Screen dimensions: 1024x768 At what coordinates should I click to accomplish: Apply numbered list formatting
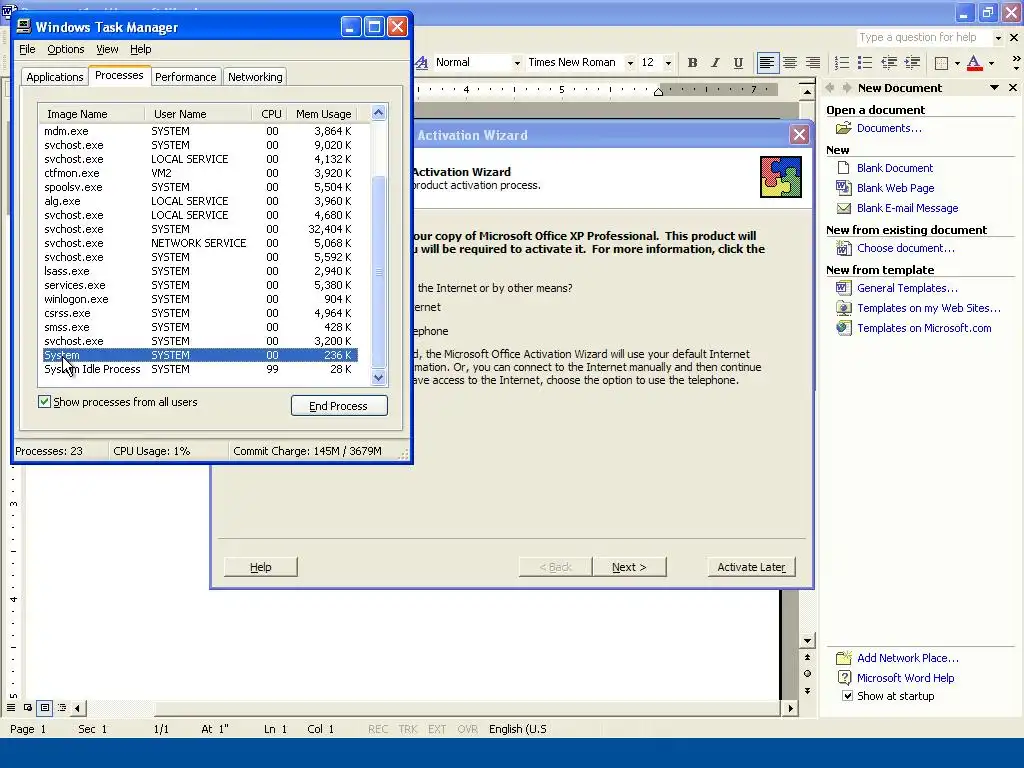click(842, 63)
